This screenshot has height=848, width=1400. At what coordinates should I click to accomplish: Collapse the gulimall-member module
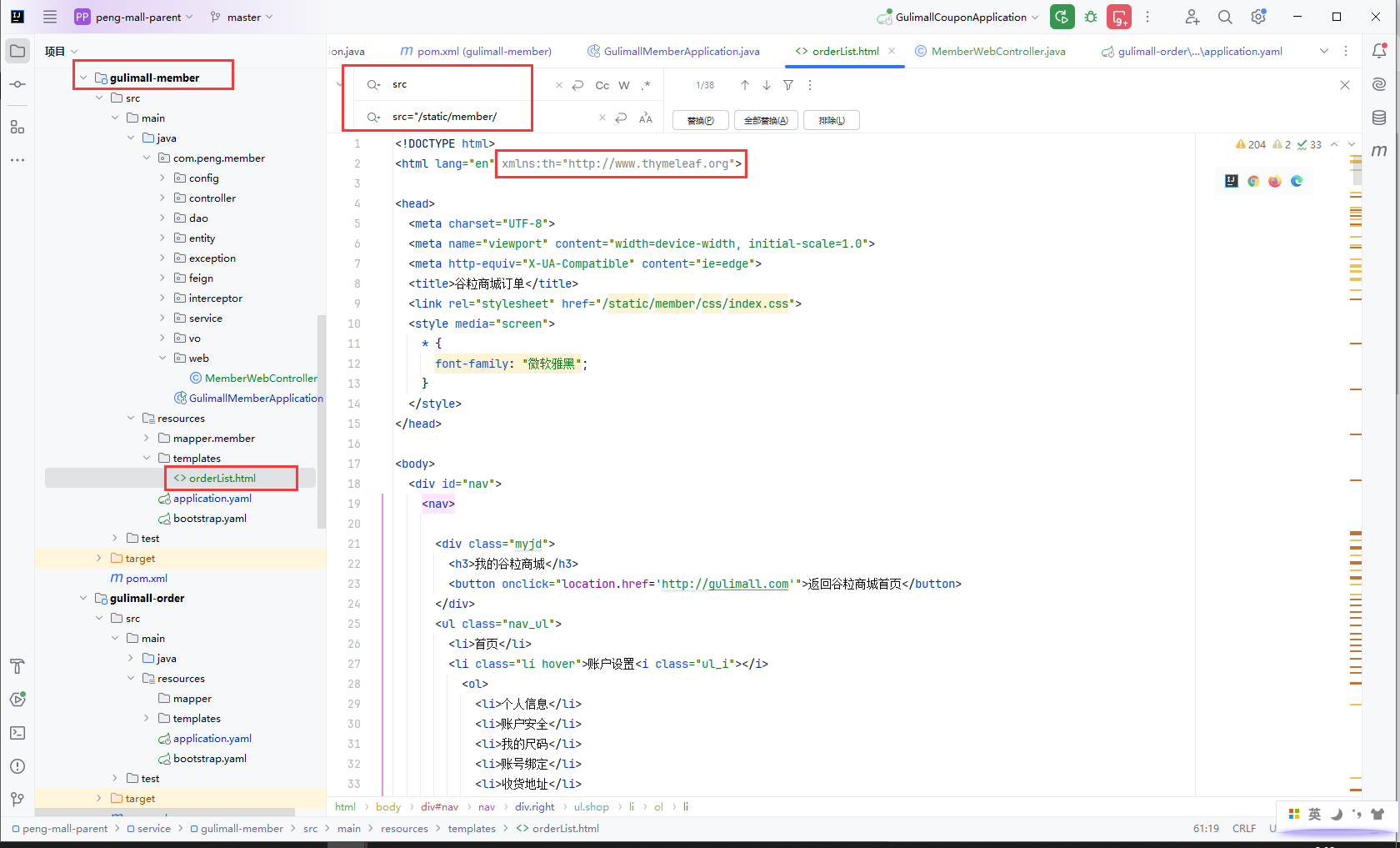point(83,78)
